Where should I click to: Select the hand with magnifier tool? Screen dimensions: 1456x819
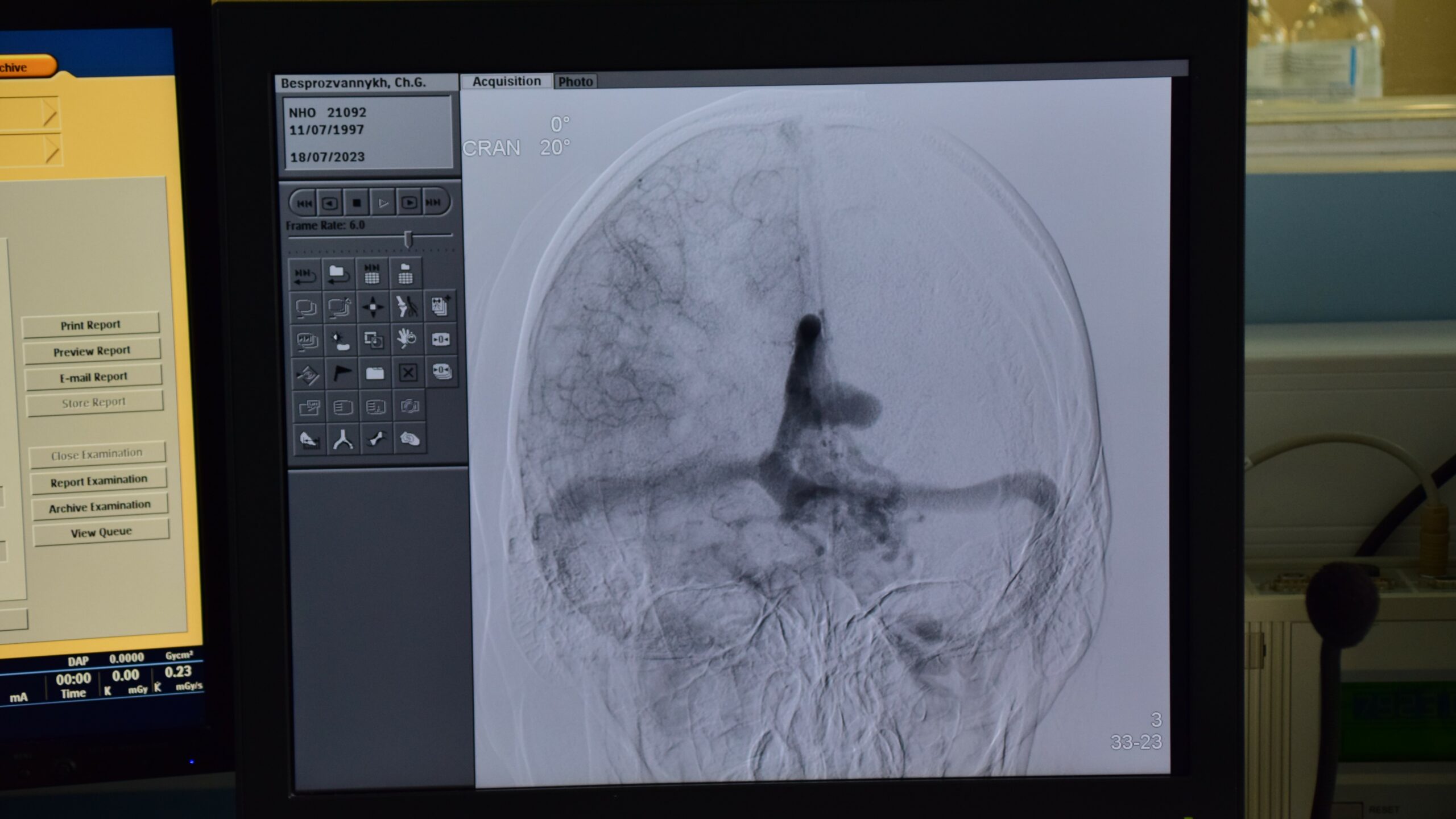pos(407,340)
